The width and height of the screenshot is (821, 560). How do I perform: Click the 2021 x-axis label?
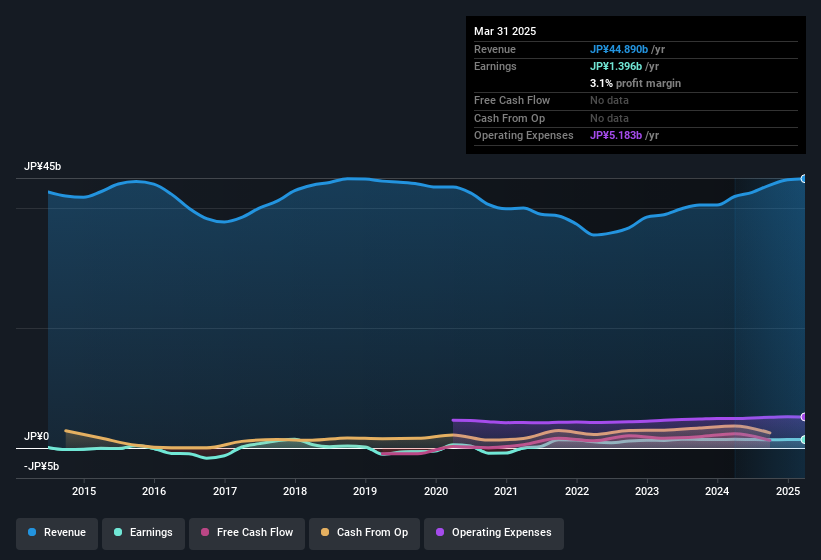pos(506,491)
